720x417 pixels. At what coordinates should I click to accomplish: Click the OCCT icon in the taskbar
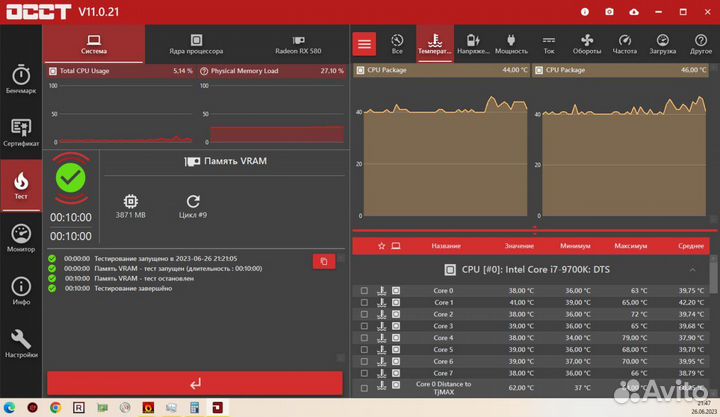click(x=218, y=407)
